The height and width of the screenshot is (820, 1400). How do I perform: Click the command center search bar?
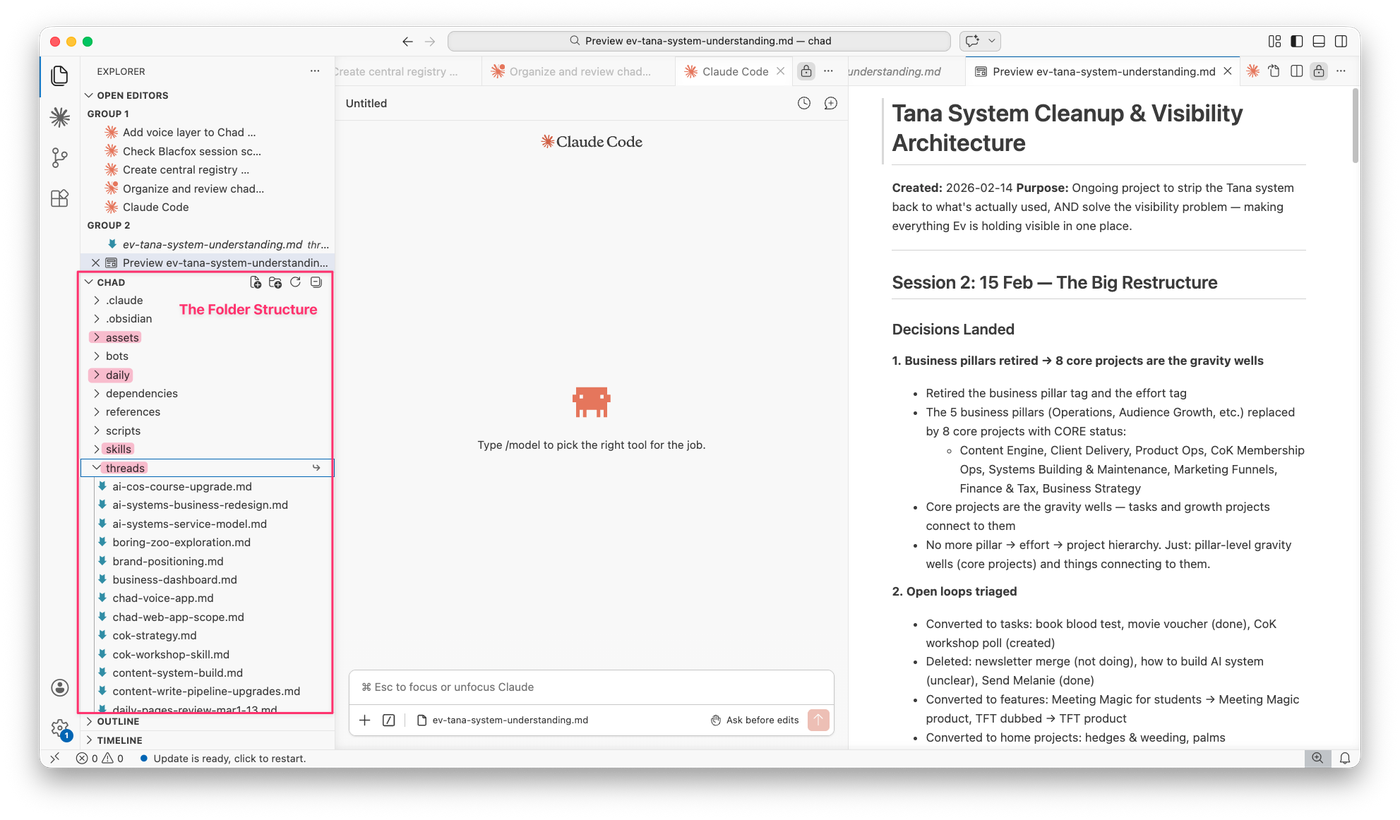coord(699,41)
